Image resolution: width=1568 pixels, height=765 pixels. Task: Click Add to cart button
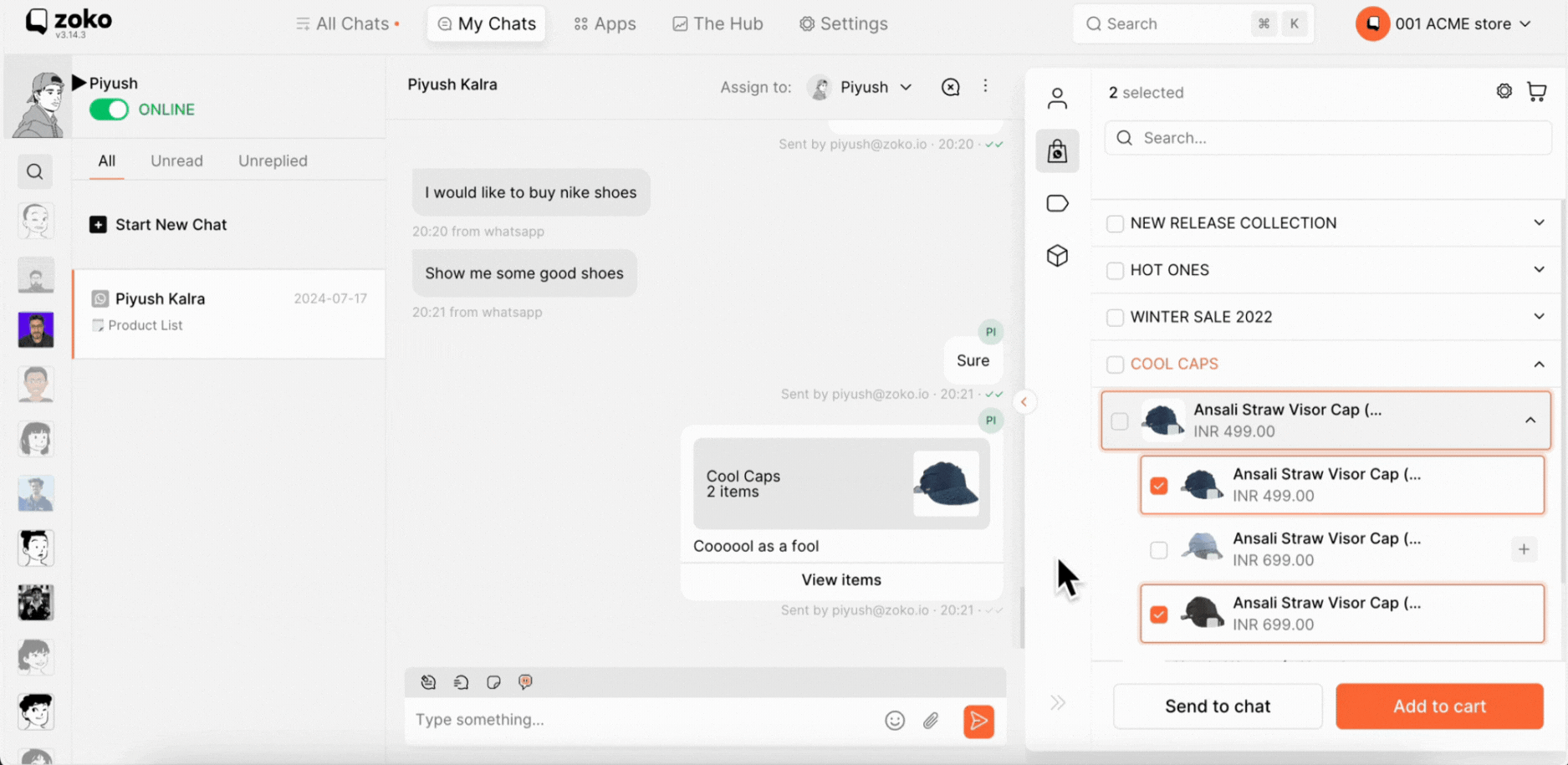1439,706
